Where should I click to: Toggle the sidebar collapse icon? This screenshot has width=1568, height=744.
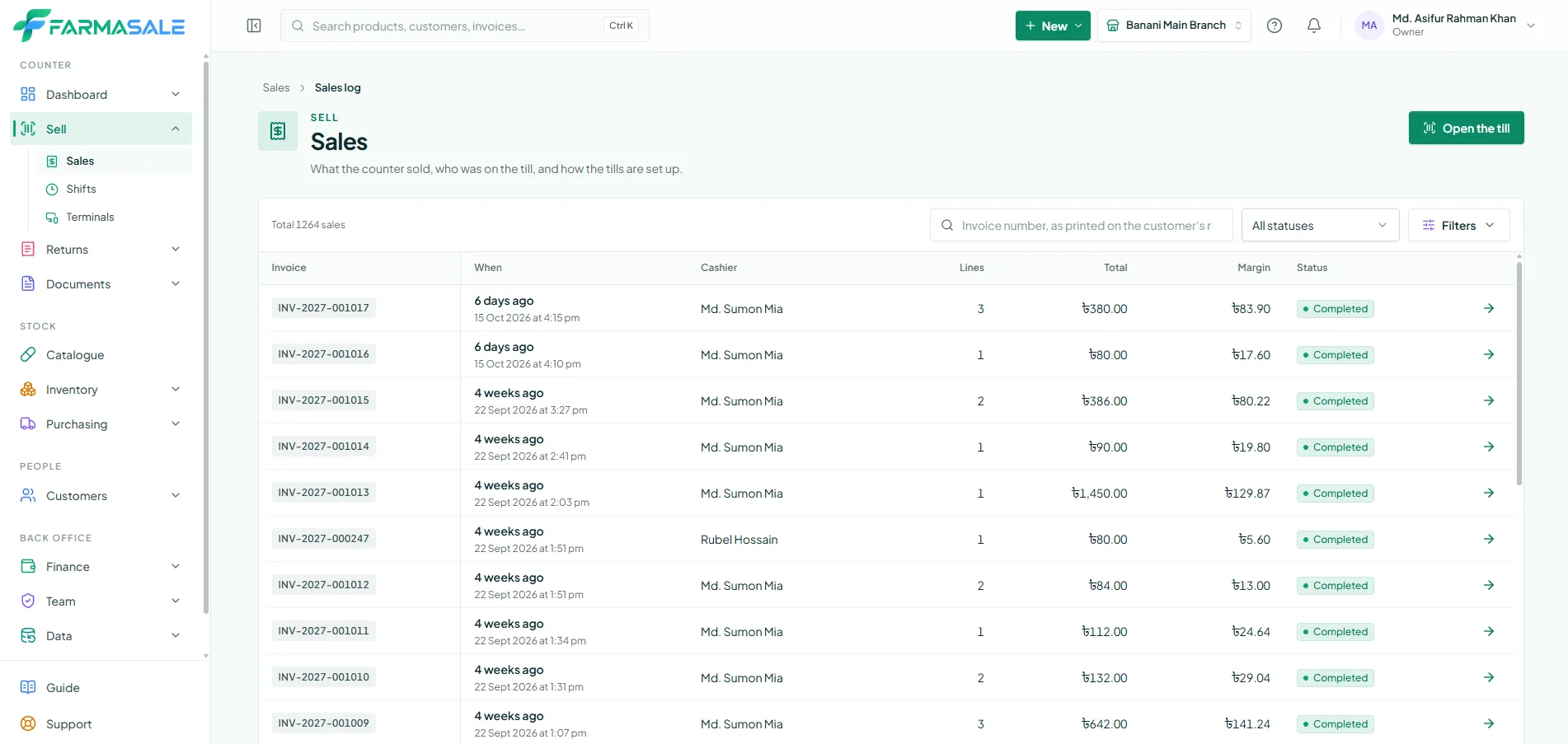[254, 26]
